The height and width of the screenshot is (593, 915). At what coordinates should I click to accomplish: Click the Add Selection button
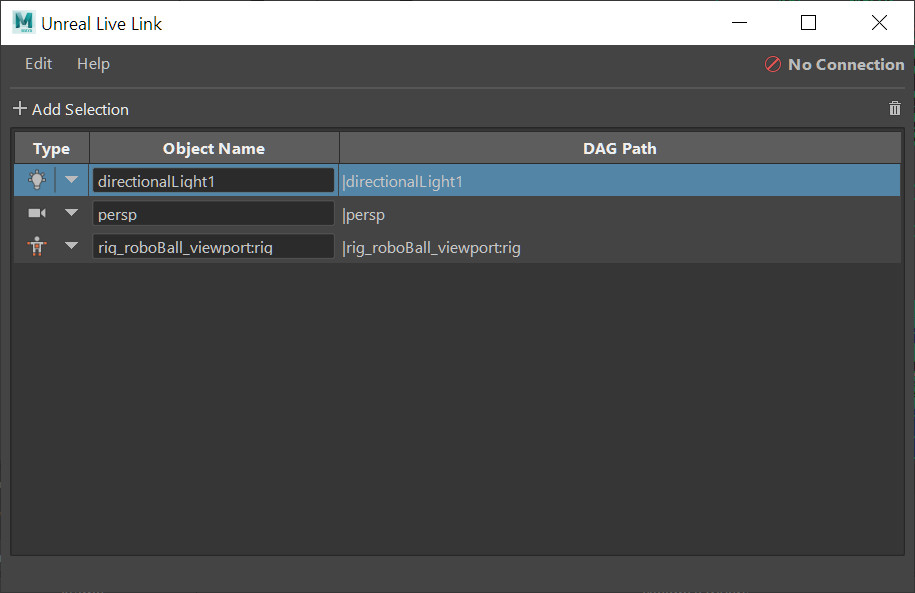coord(71,109)
